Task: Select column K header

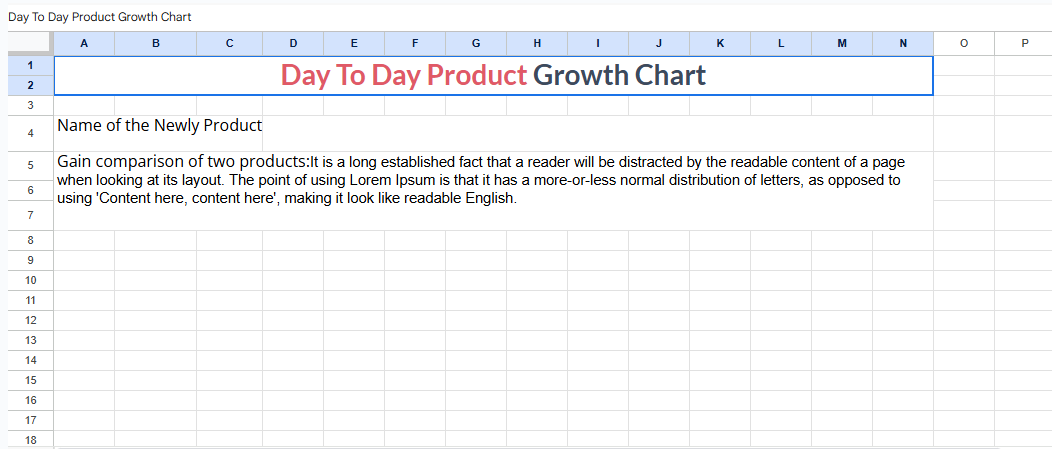Action: [x=720, y=43]
